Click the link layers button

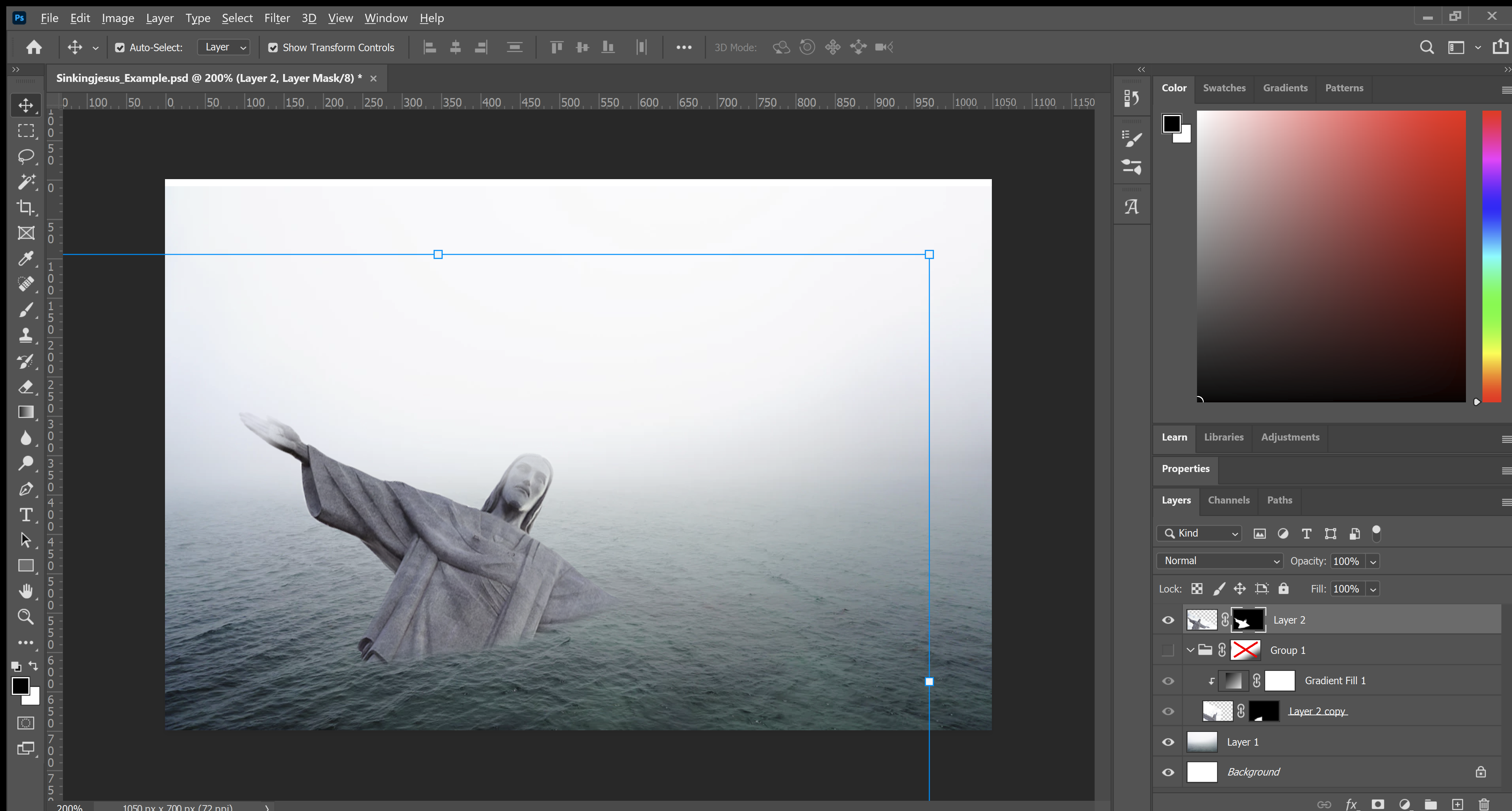[x=1324, y=804]
